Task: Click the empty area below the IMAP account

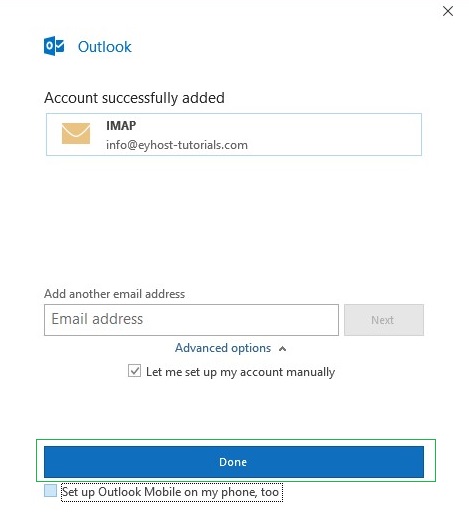Action: coord(234,220)
